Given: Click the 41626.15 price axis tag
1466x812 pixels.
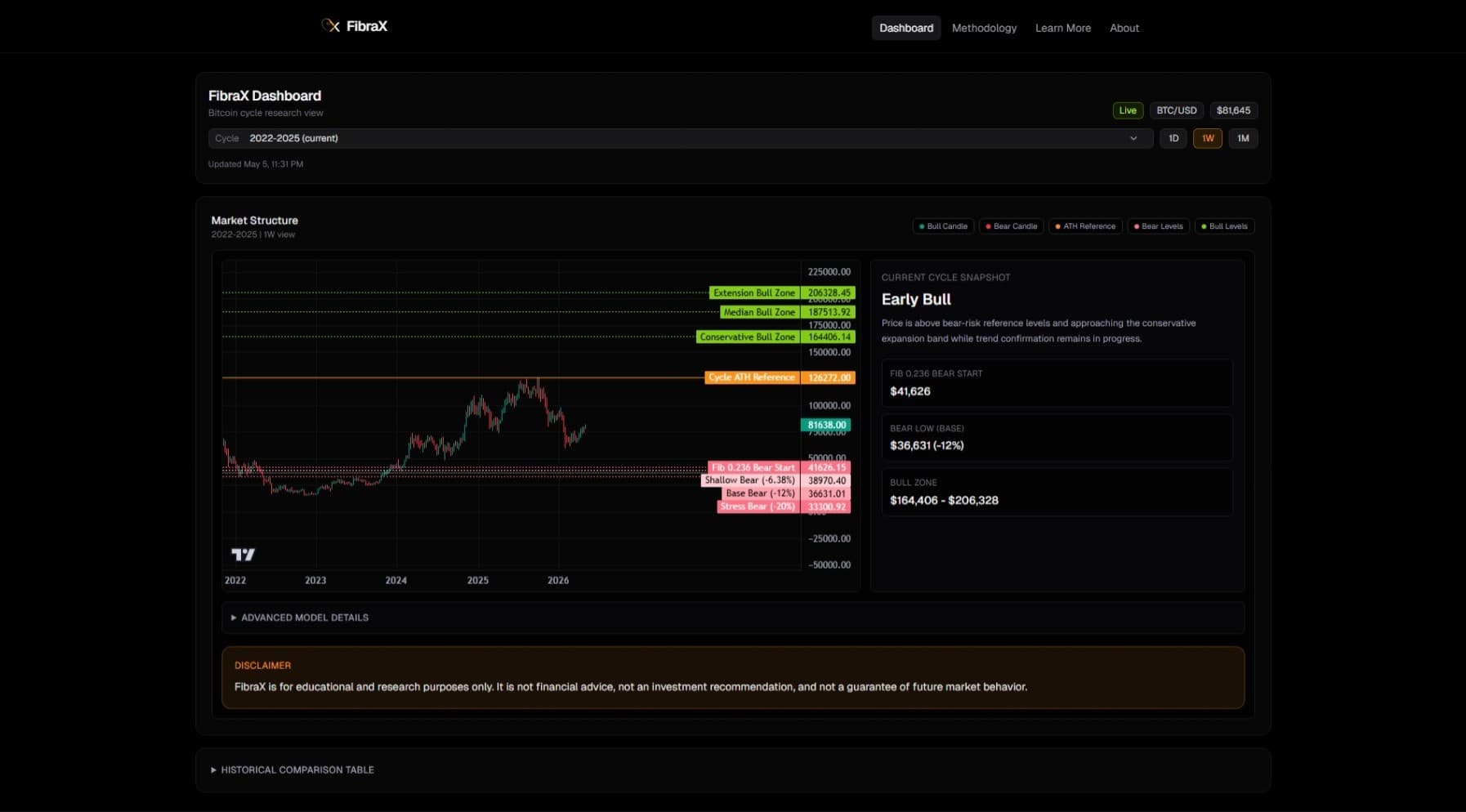Looking at the screenshot, I should pyautogui.click(x=826, y=467).
